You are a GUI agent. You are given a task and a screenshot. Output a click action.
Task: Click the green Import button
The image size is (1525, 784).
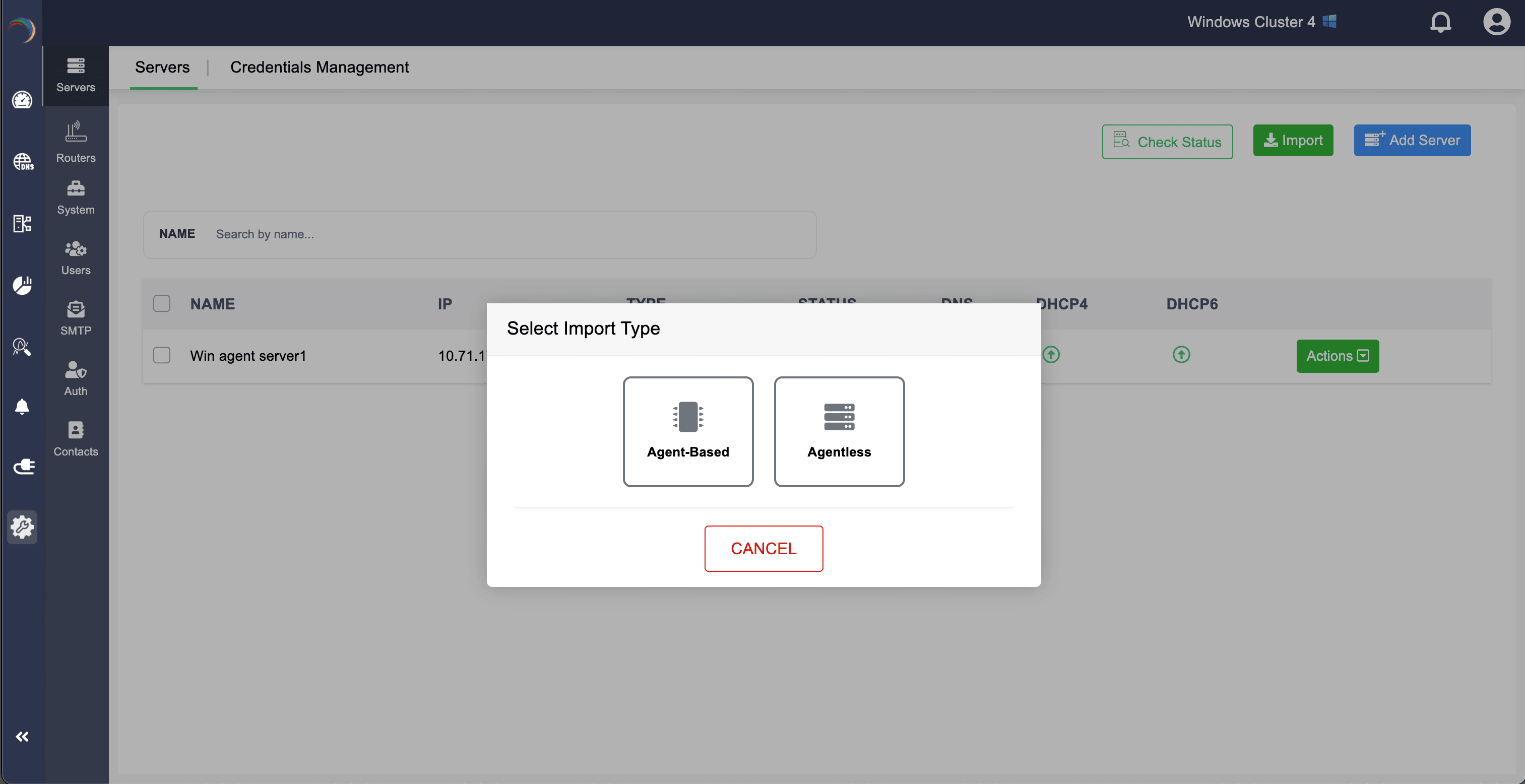(x=1293, y=140)
